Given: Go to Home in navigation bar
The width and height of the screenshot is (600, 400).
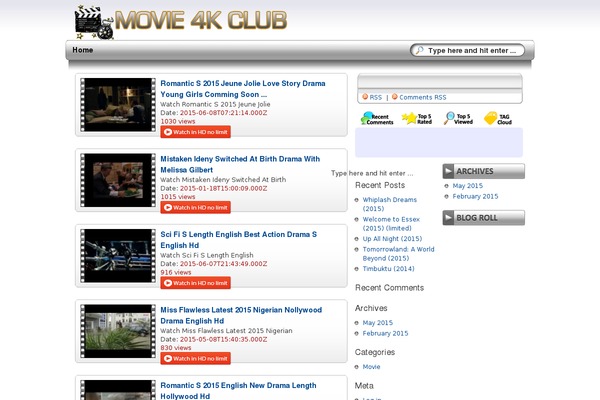Looking at the screenshot, I should (x=83, y=50).
